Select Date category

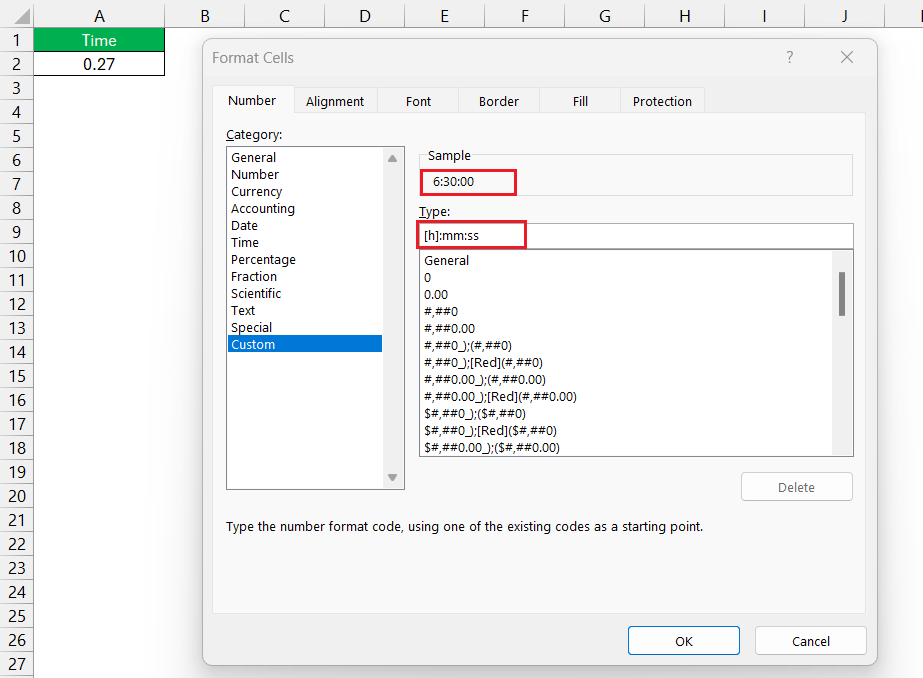pyautogui.click(x=305, y=225)
